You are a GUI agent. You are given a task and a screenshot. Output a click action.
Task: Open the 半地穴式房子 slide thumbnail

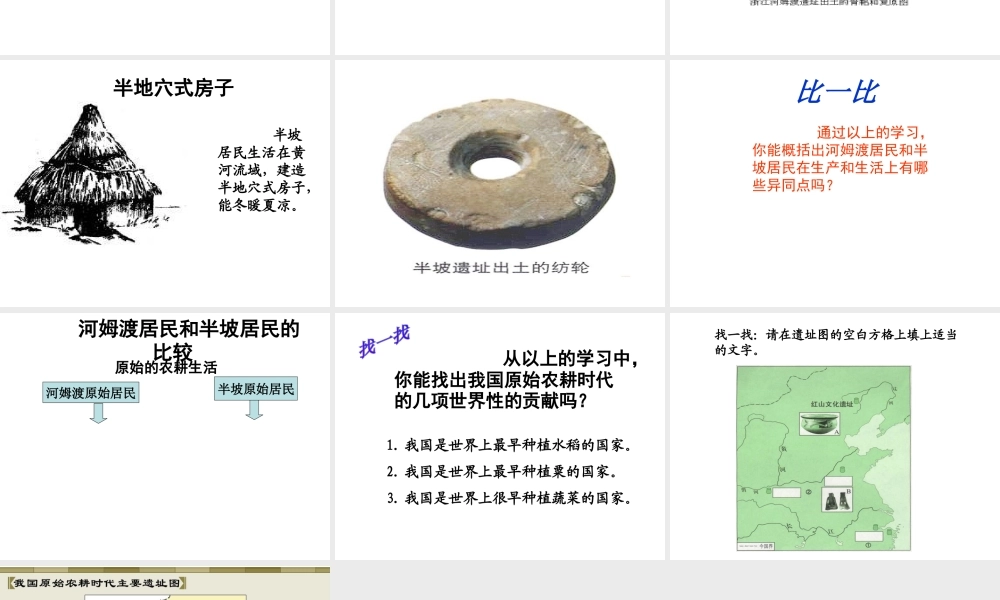(165, 183)
